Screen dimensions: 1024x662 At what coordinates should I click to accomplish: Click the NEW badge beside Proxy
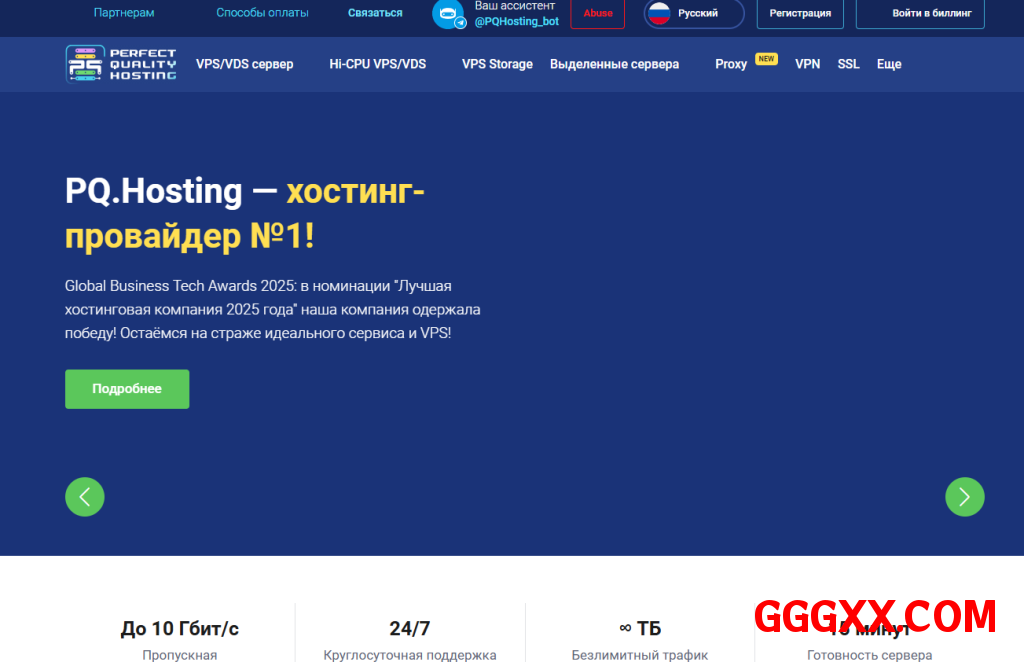point(766,59)
